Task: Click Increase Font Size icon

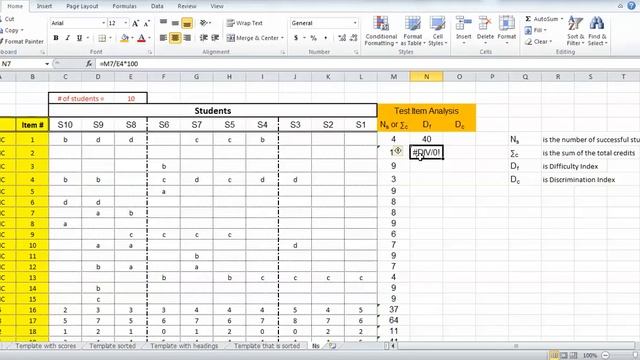Action: (x=136, y=23)
